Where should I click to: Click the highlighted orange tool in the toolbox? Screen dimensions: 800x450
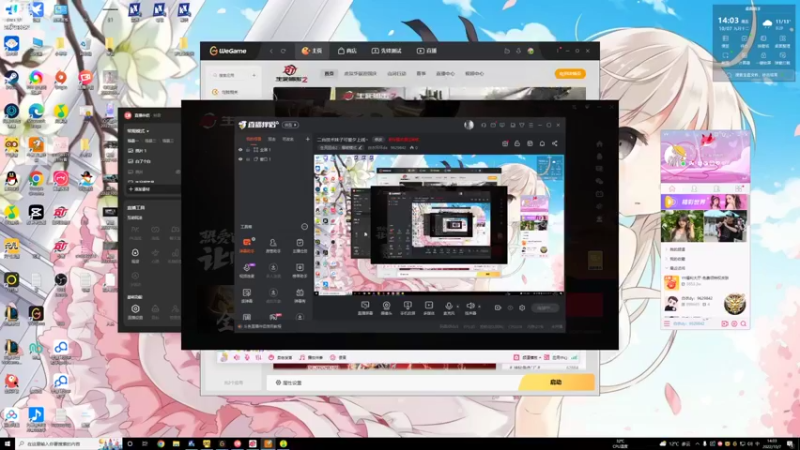point(247,245)
